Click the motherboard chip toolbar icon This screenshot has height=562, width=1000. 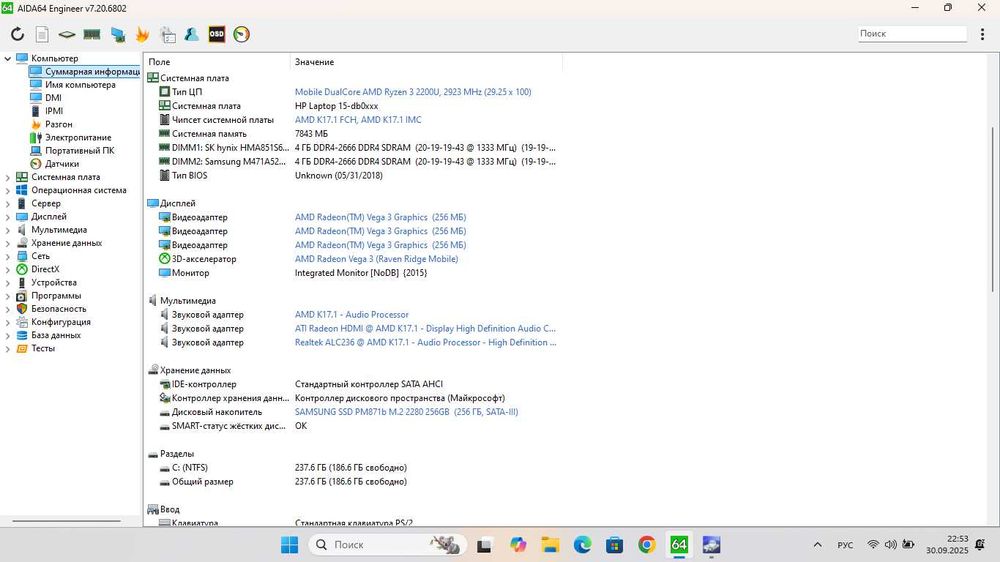coord(66,34)
